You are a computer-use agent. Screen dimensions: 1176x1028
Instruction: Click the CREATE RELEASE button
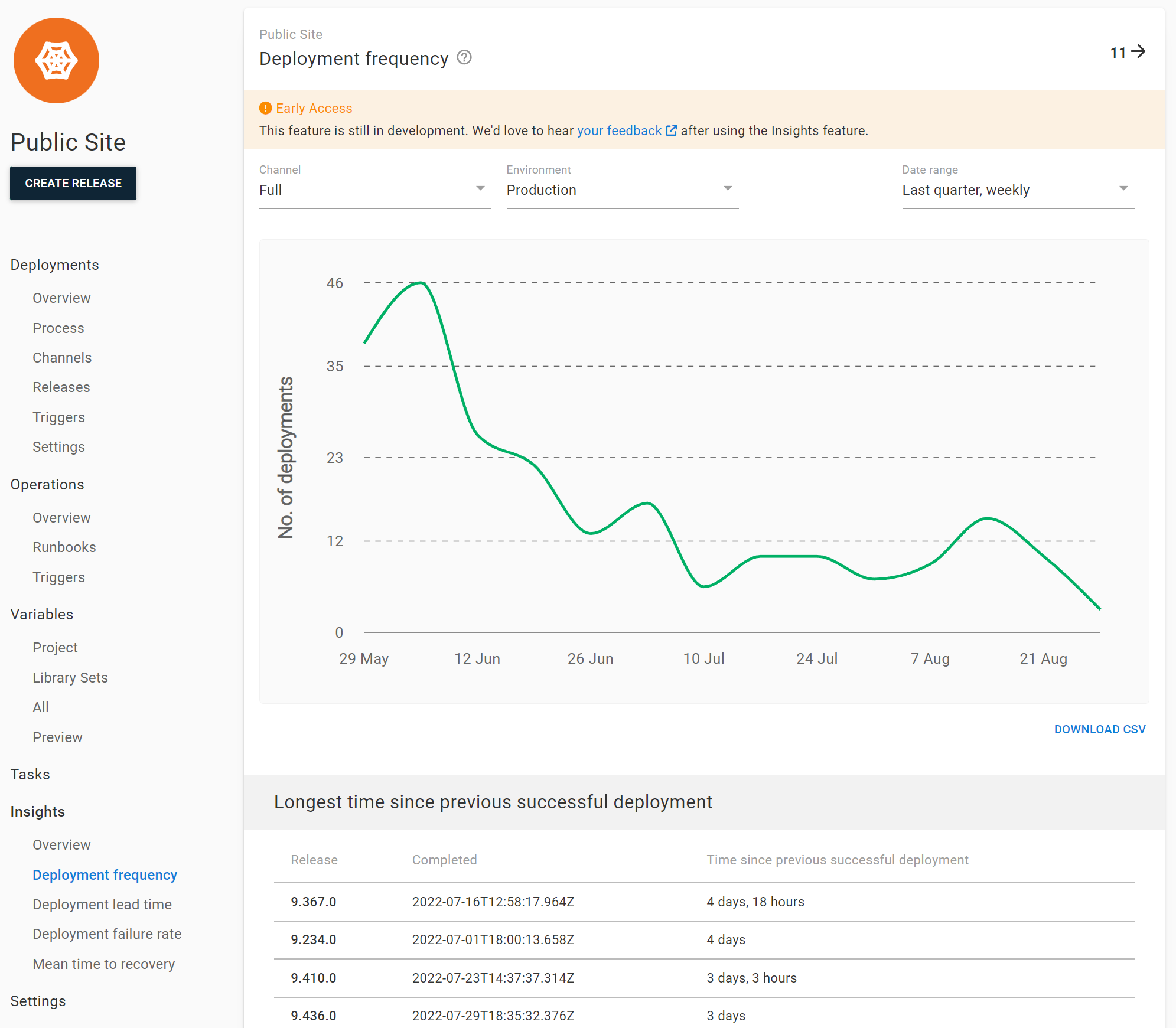pyautogui.click(x=73, y=183)
